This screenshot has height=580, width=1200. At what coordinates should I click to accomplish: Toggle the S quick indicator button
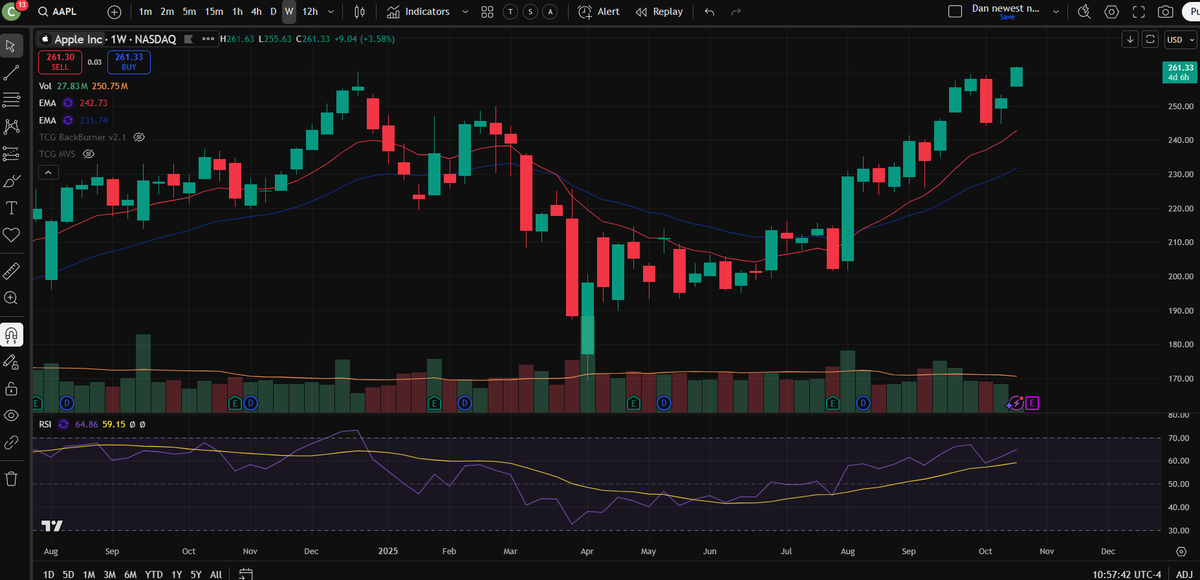pos(531,12)
